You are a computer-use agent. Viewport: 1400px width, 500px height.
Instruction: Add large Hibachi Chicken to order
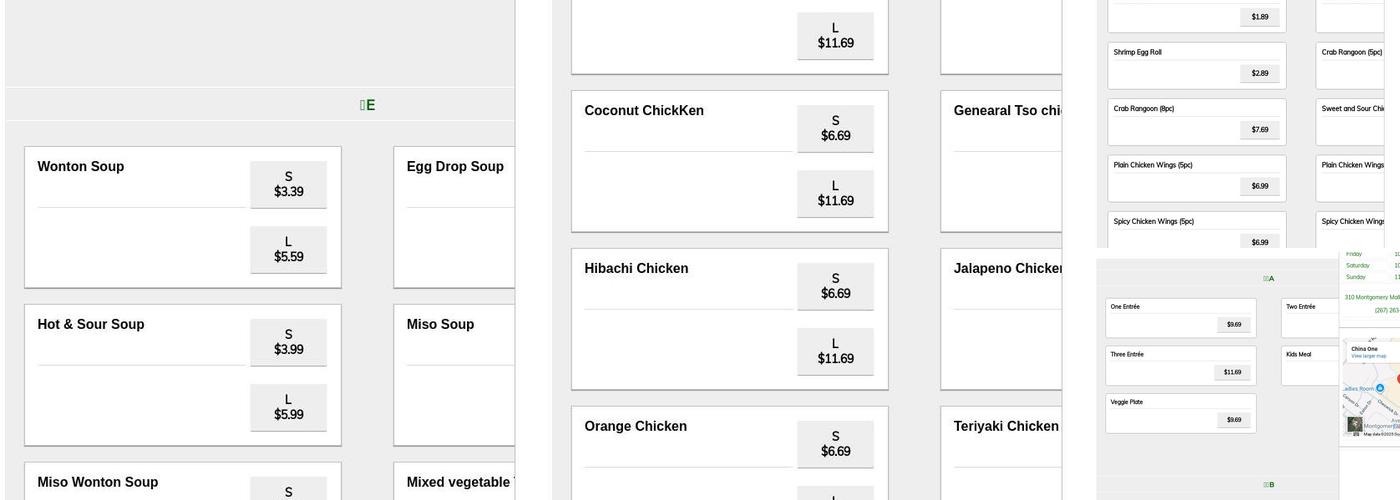tap(835, 351)
